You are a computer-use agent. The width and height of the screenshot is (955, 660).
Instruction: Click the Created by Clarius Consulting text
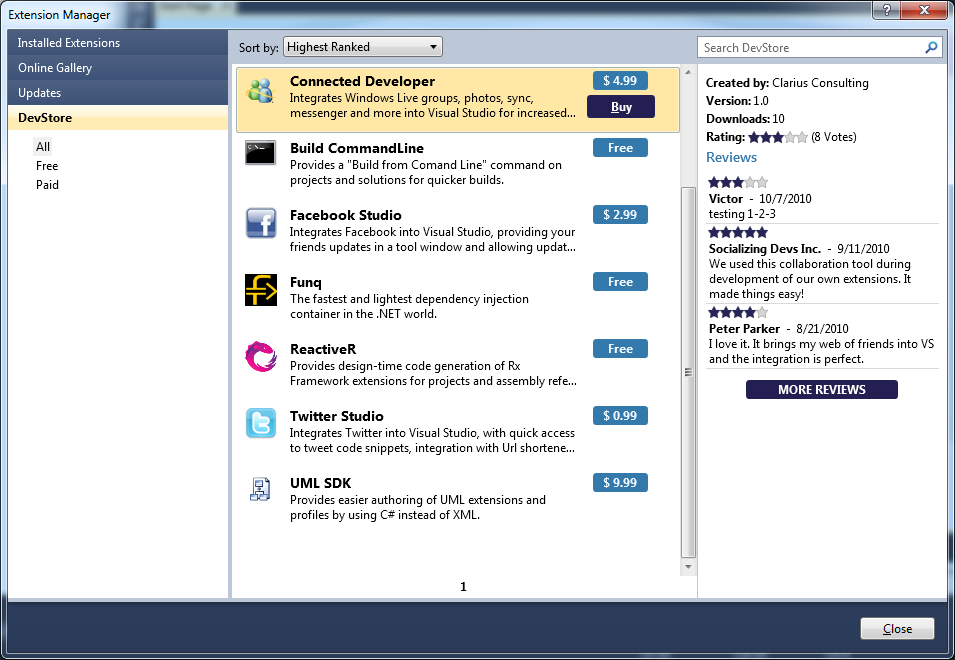click(x=787, y=83)
